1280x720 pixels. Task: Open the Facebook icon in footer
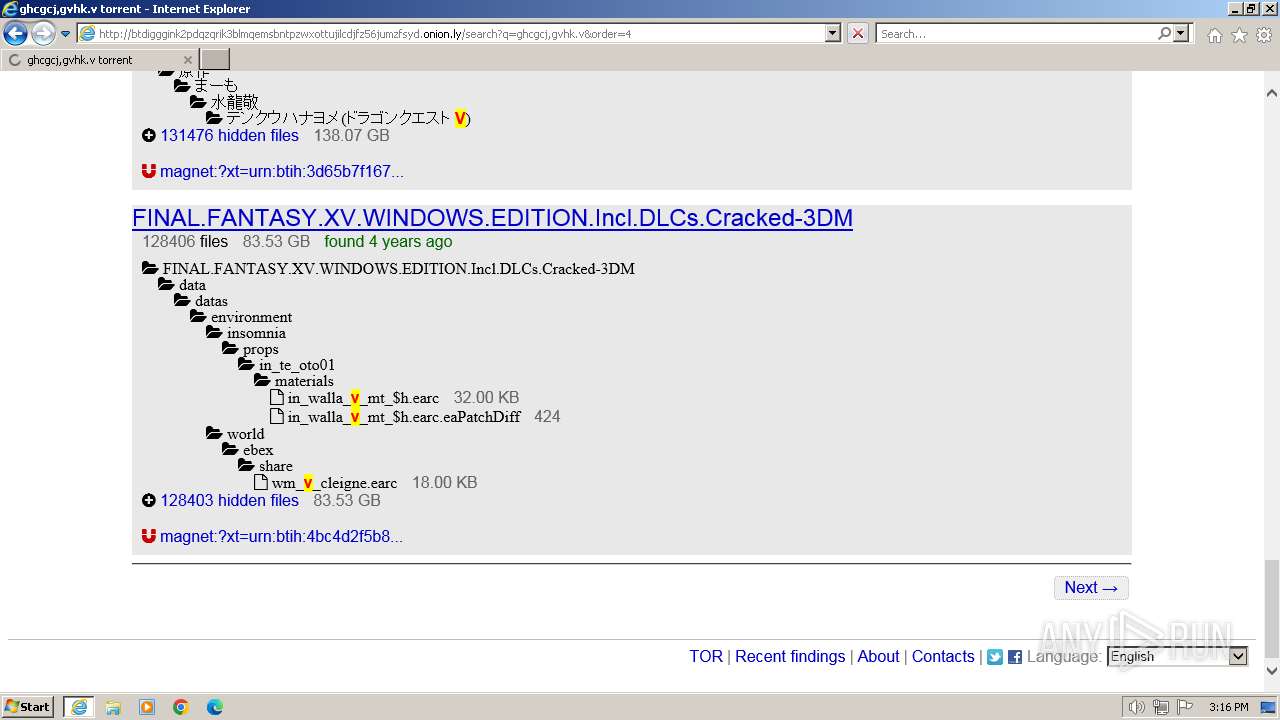1015,657
